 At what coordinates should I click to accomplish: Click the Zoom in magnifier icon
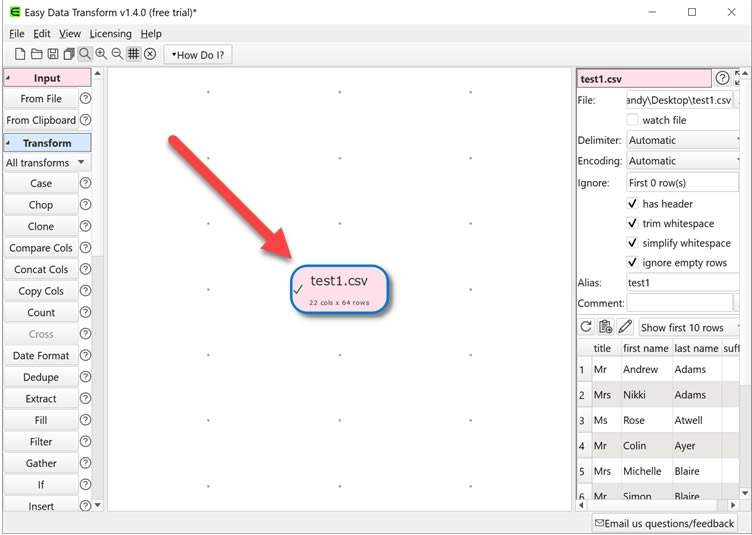click(101, 54)
